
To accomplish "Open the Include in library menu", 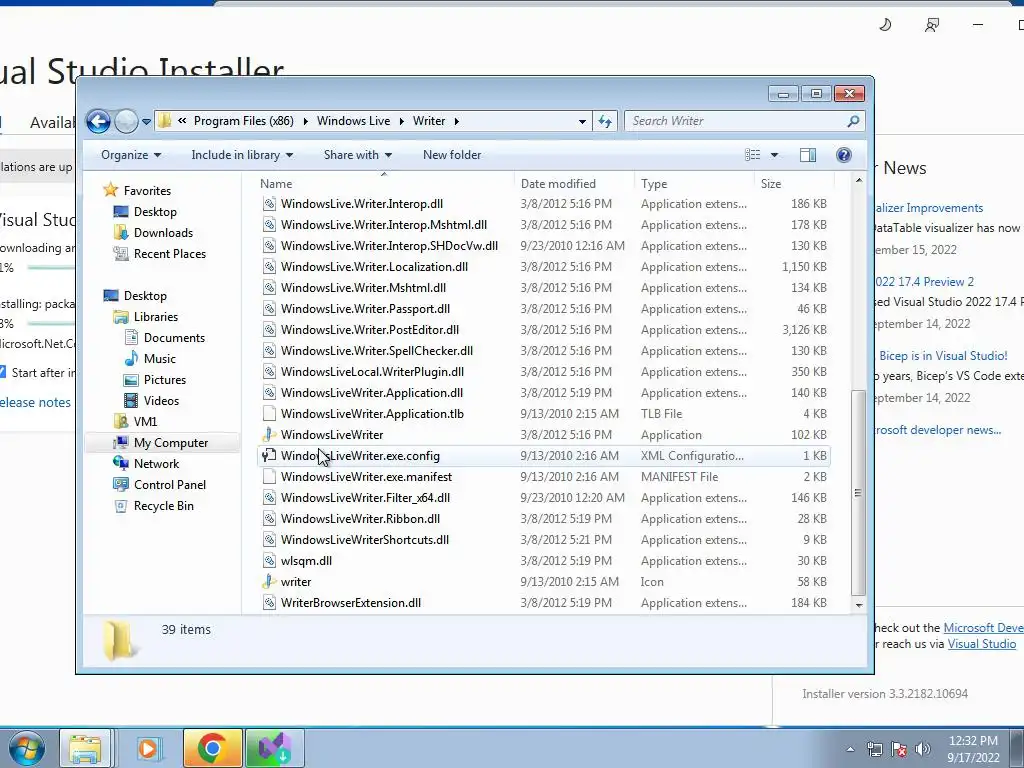I will coord(242,155).
